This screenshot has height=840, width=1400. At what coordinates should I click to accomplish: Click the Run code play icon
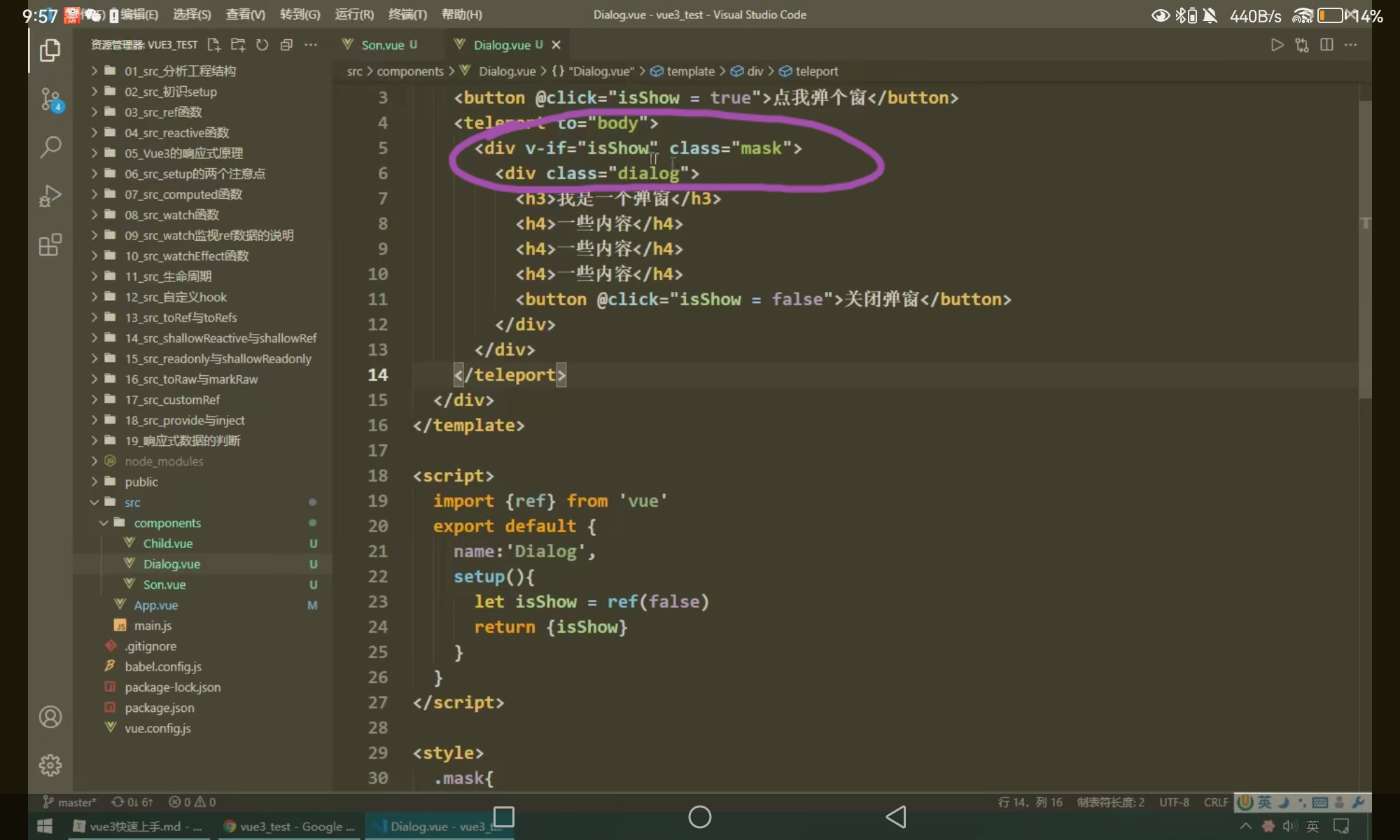(x=1277, y=45)
